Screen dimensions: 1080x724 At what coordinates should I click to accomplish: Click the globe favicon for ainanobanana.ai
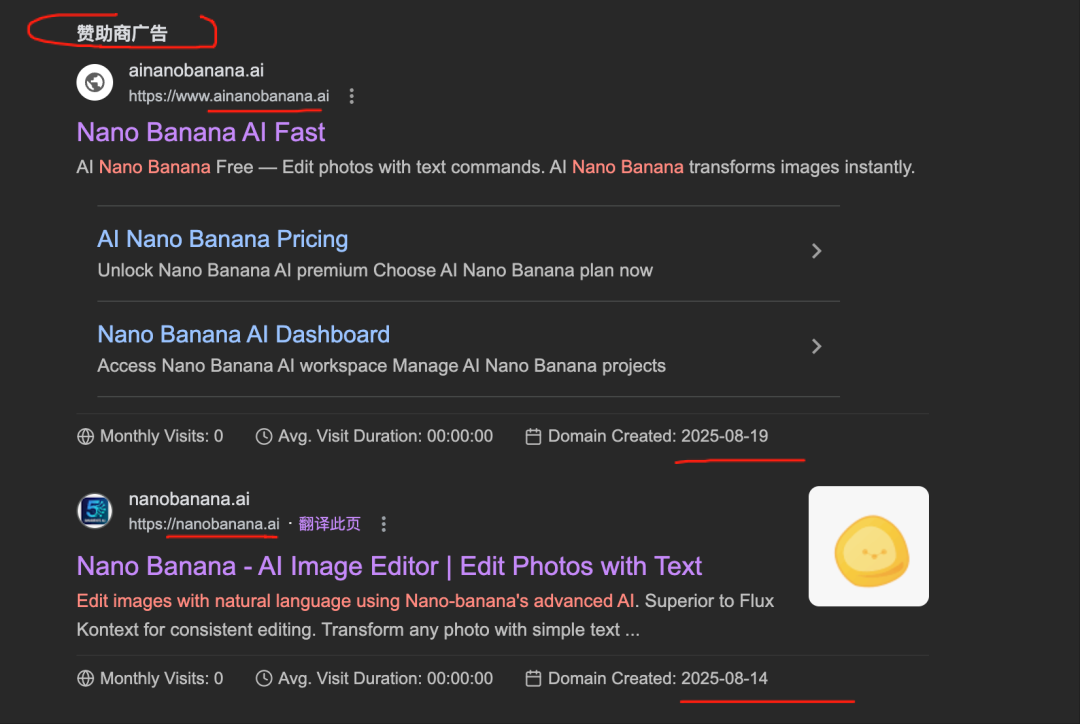(95, 82)
